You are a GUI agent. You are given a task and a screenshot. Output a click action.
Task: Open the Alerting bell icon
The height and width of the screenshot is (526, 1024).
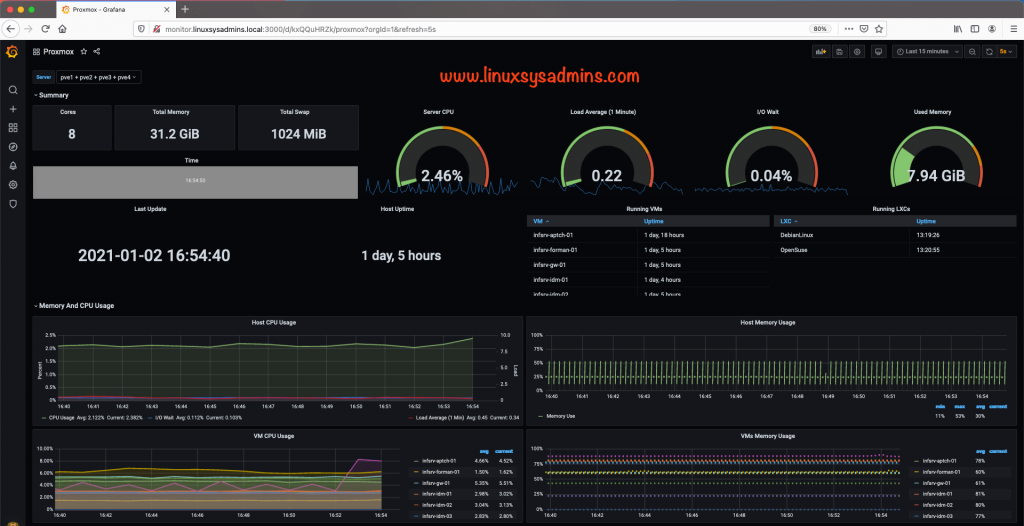(x=12, y=166)
